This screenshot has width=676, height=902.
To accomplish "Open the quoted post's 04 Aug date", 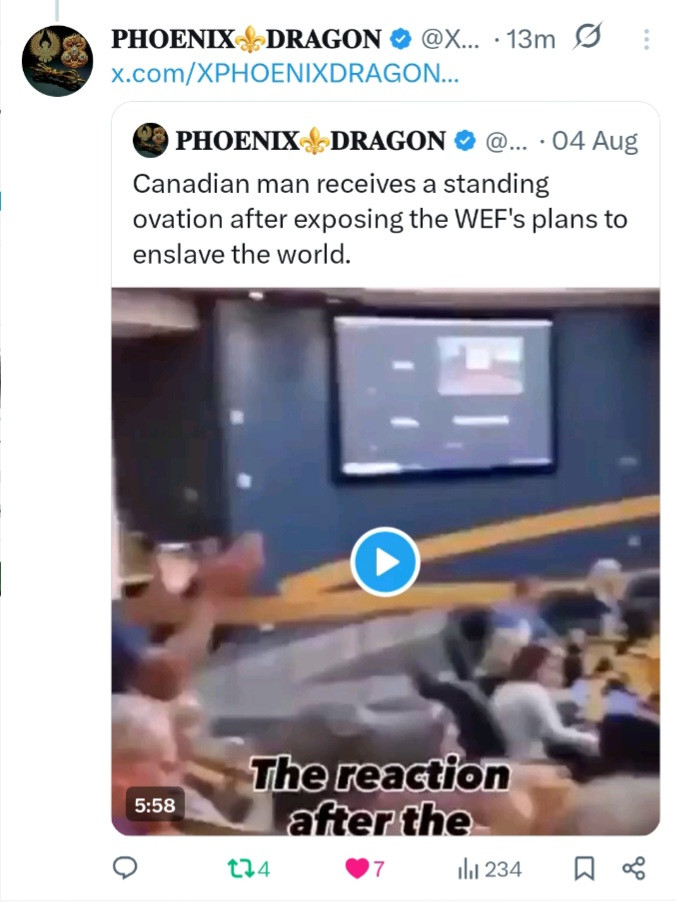I will (x=595, y=141).
